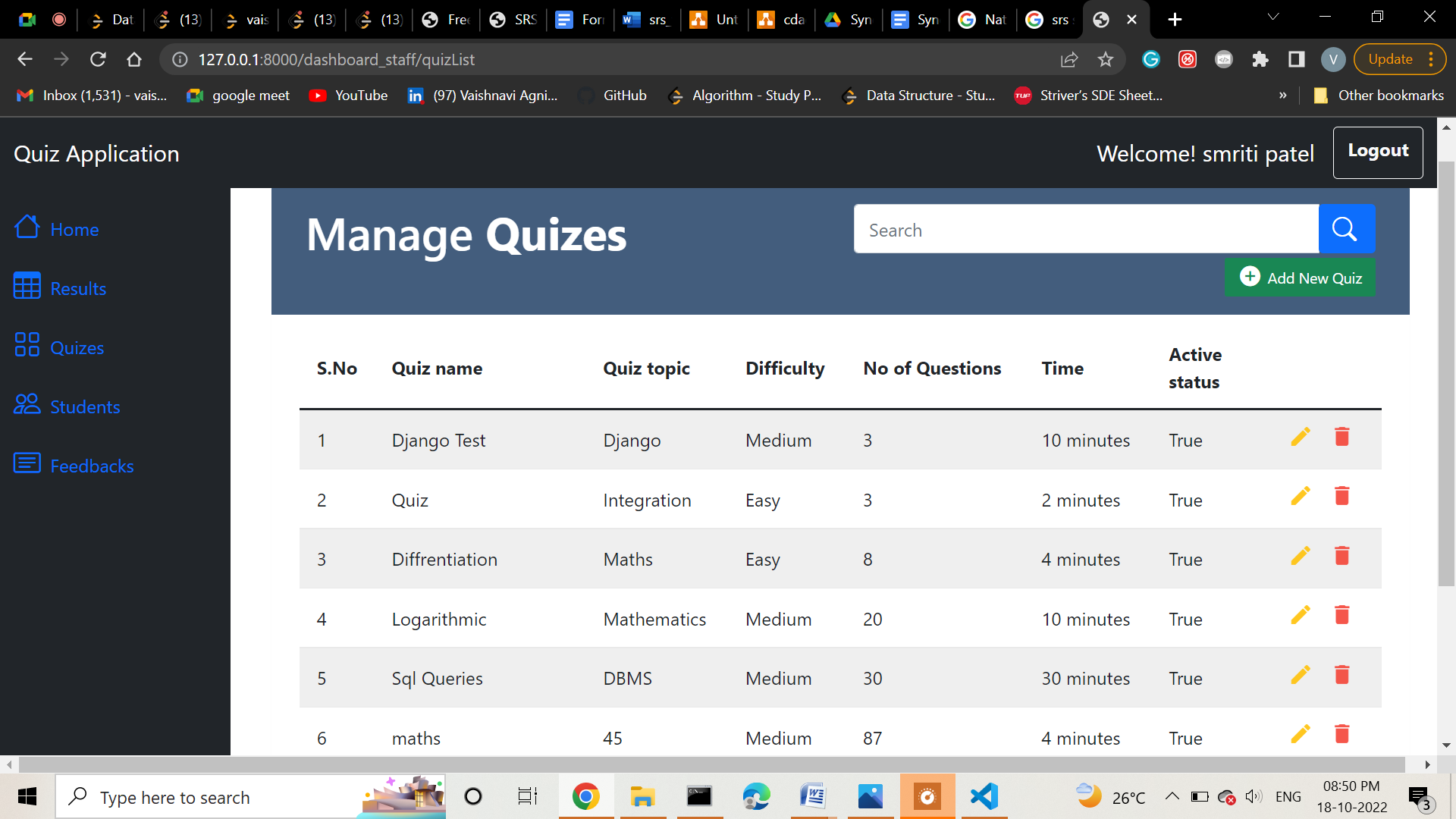Open Home from the sidebar
This screenshot has height=819, width=1456.
coord(56,228)
